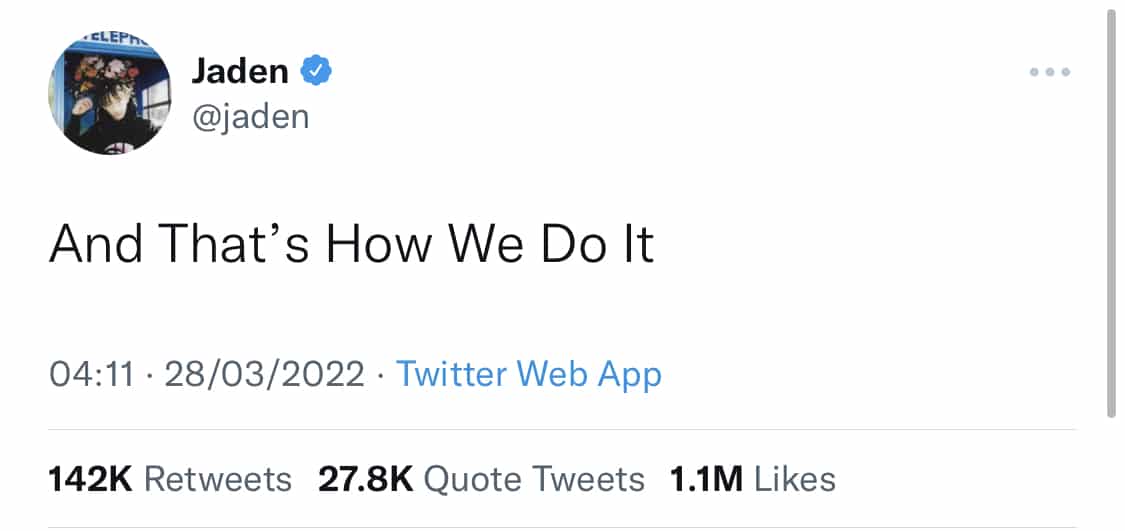View the 27.8K Quote Tweets list
The height and width of the screenshot is (531, 1125).
[x=481, y=479]
